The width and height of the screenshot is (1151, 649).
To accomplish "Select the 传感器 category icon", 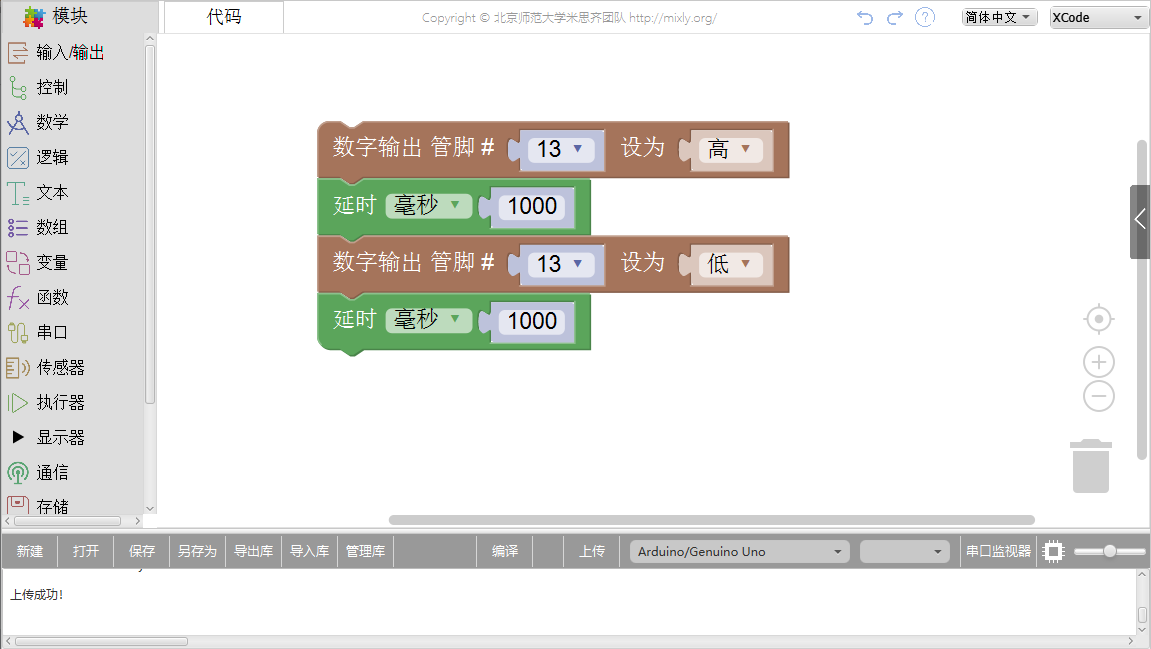I will coord(18,367).
